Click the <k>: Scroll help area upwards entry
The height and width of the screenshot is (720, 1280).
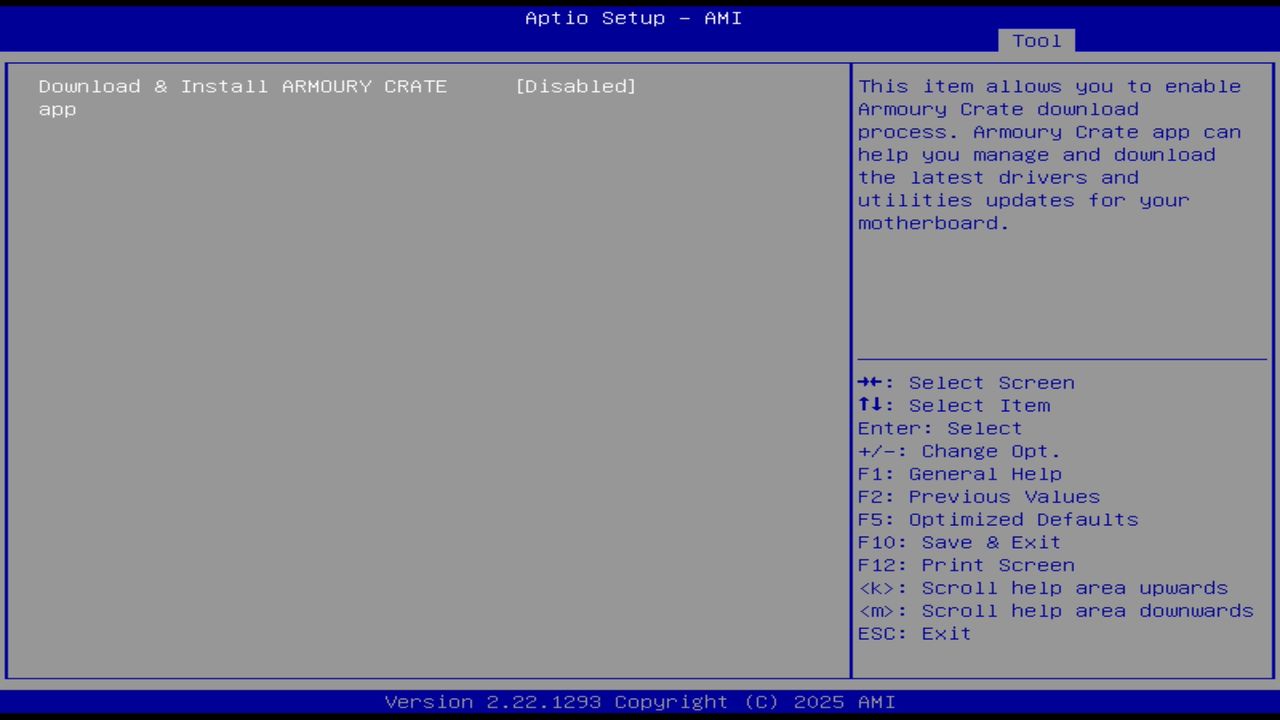[1043, 588]
